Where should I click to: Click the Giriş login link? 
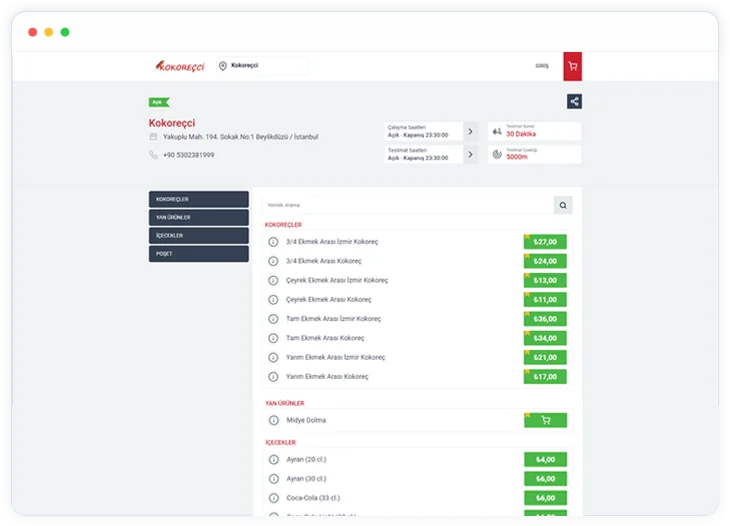pos(542,66)
